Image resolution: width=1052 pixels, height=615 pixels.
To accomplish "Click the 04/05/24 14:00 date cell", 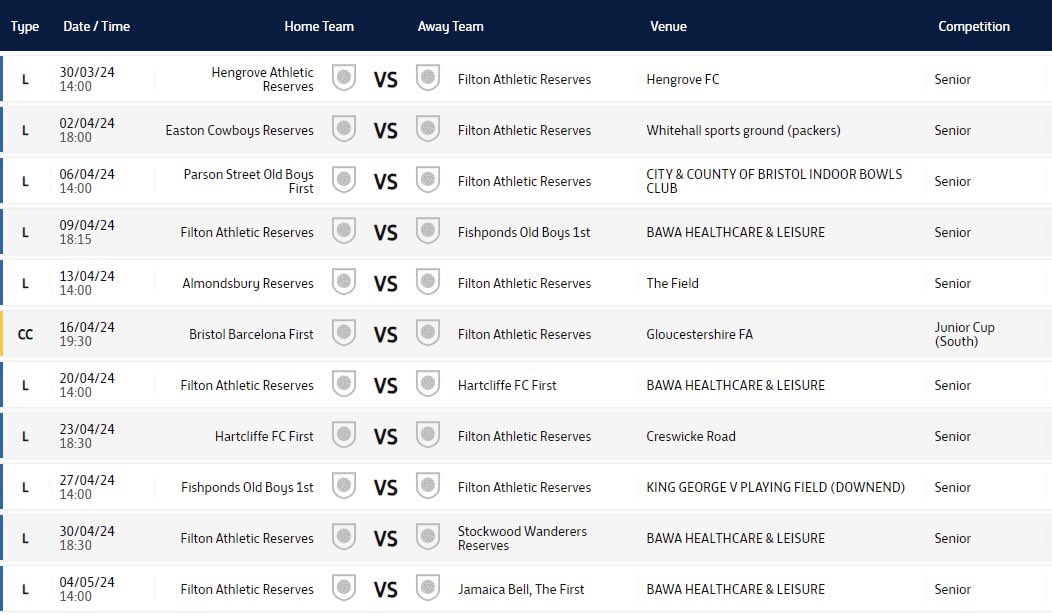I will click(x=87, y=589).
